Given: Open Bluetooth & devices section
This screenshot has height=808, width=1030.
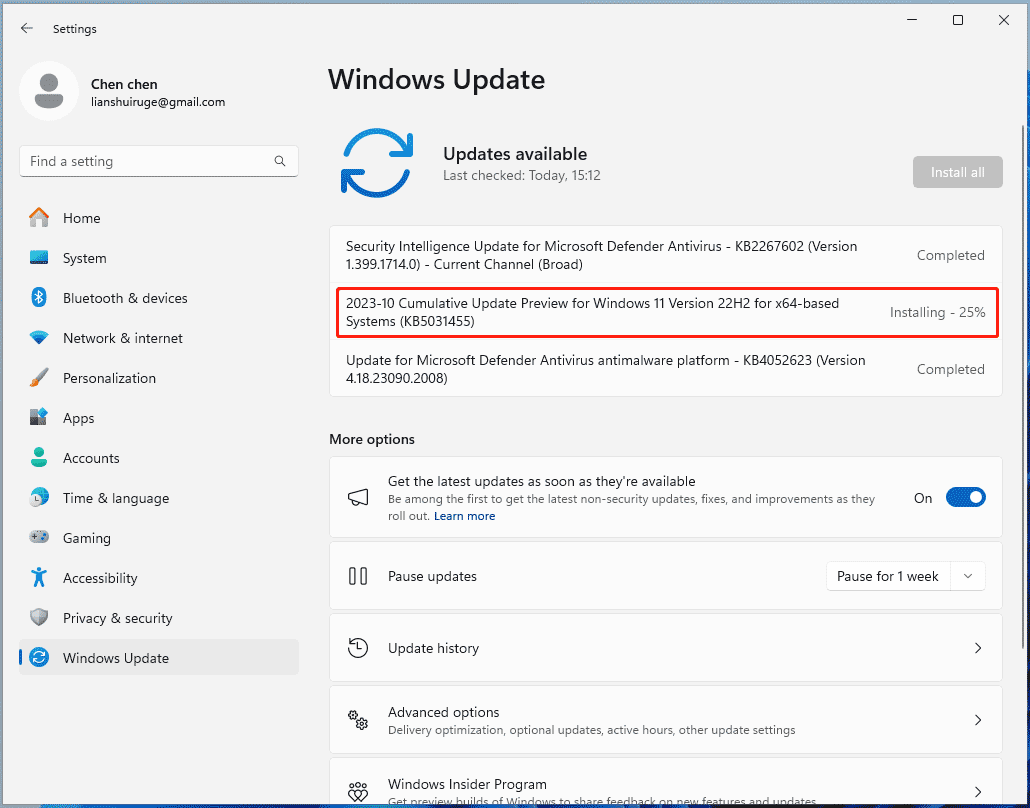Looking at the screenshot, I should click(159, 298).
